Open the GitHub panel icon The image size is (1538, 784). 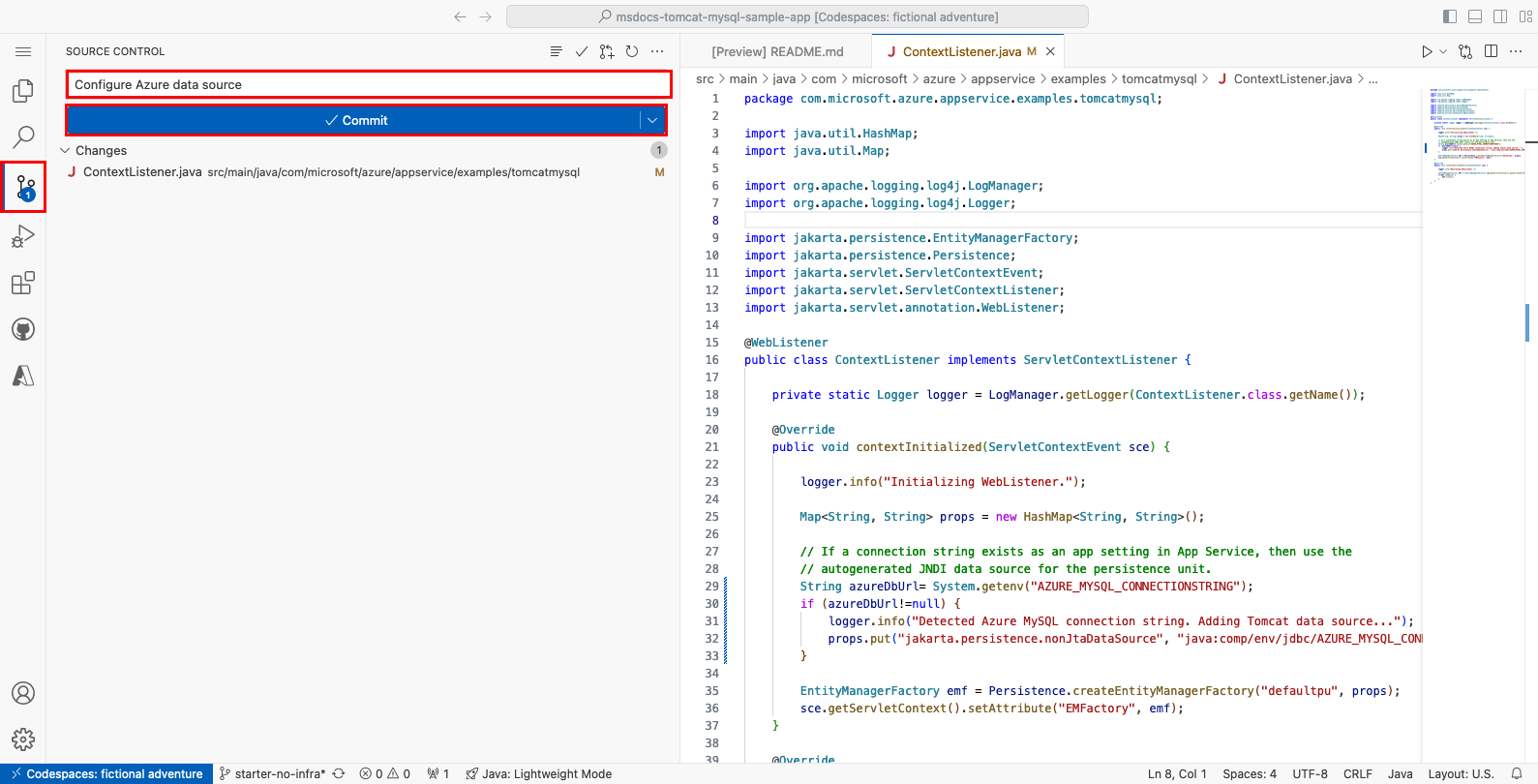pyautogui.click(x=23, y=329)
